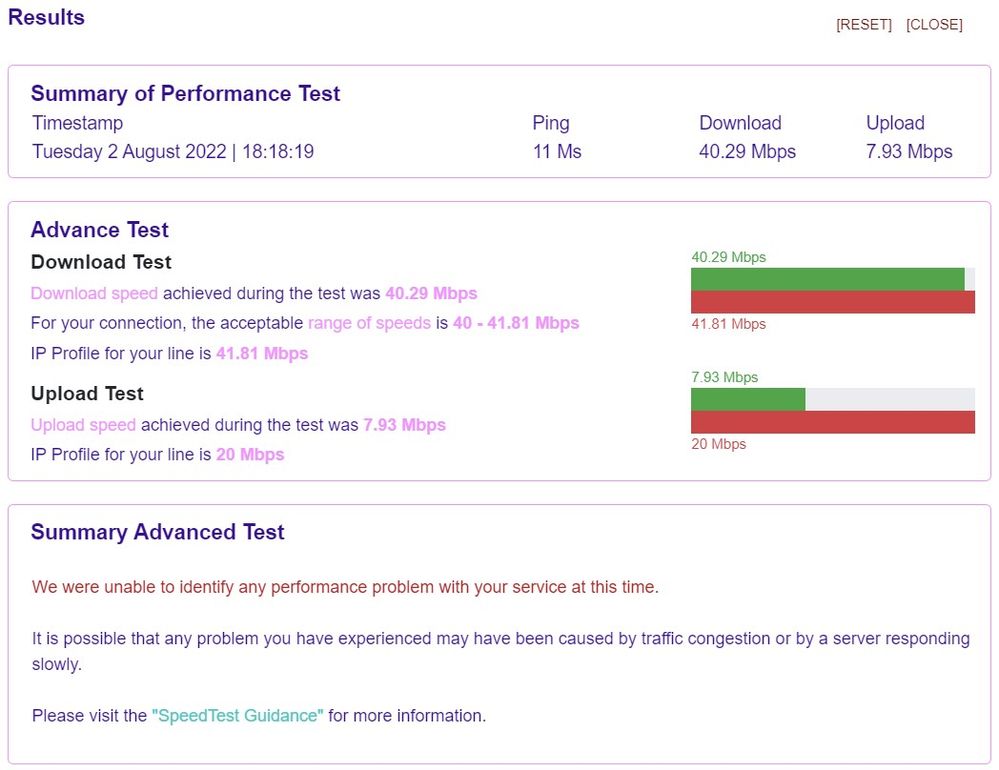Open the pink "Download speed" link
The image size is (999, 770).
coord(94,294)
